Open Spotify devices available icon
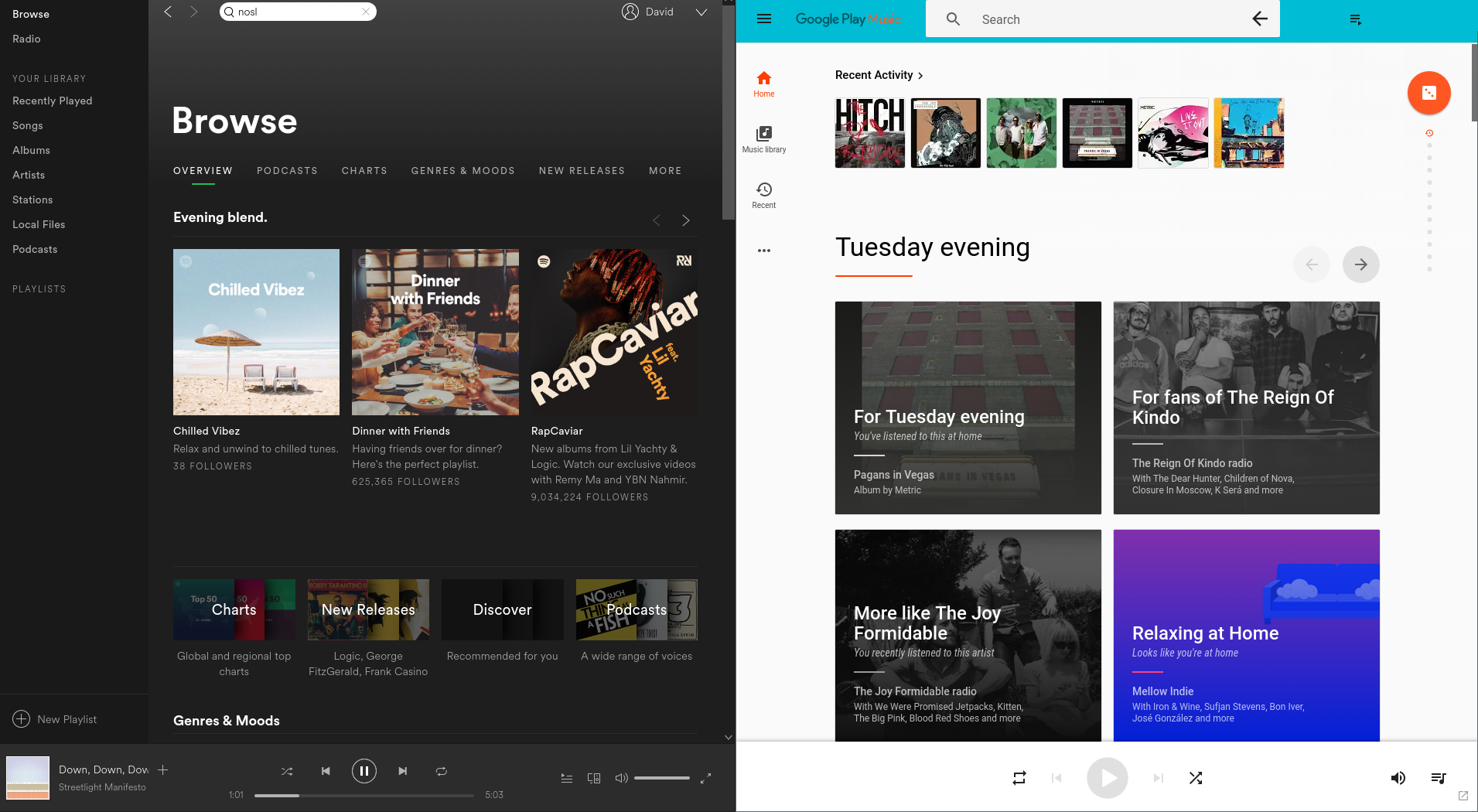1478x812 pixels. (594, 778)
